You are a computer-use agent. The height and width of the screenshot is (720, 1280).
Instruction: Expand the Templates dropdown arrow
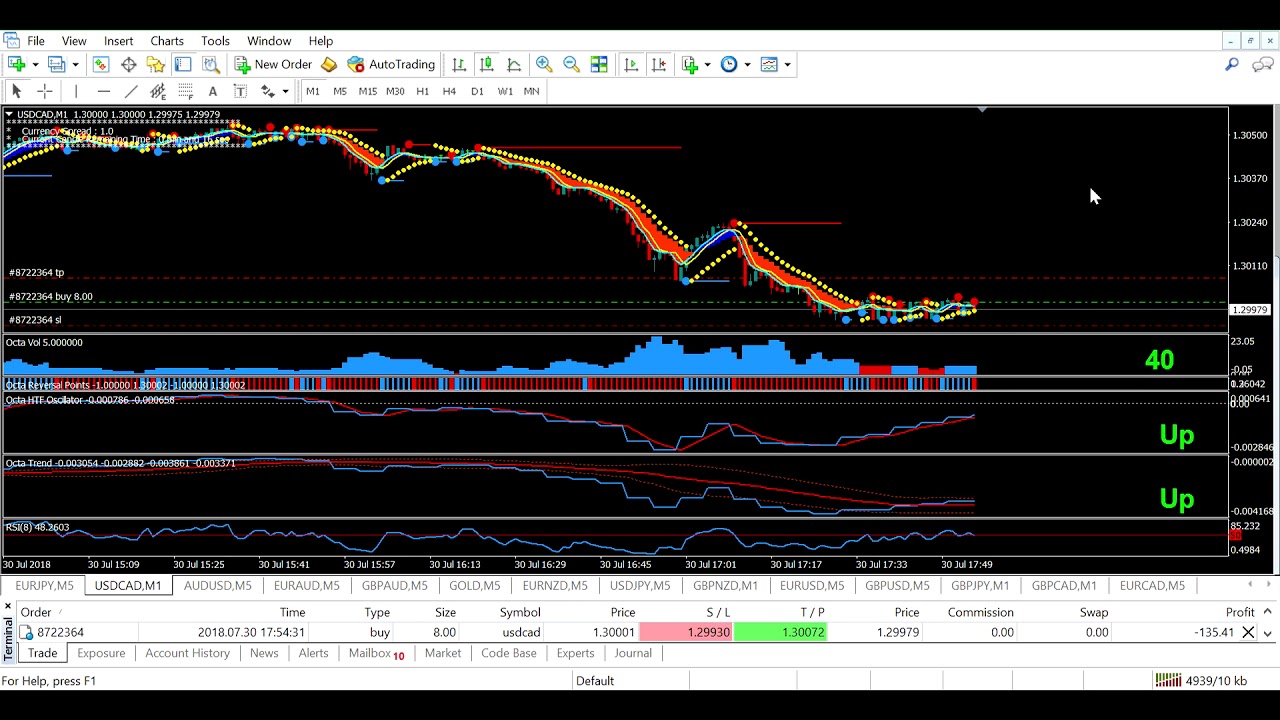pos(787,64)
